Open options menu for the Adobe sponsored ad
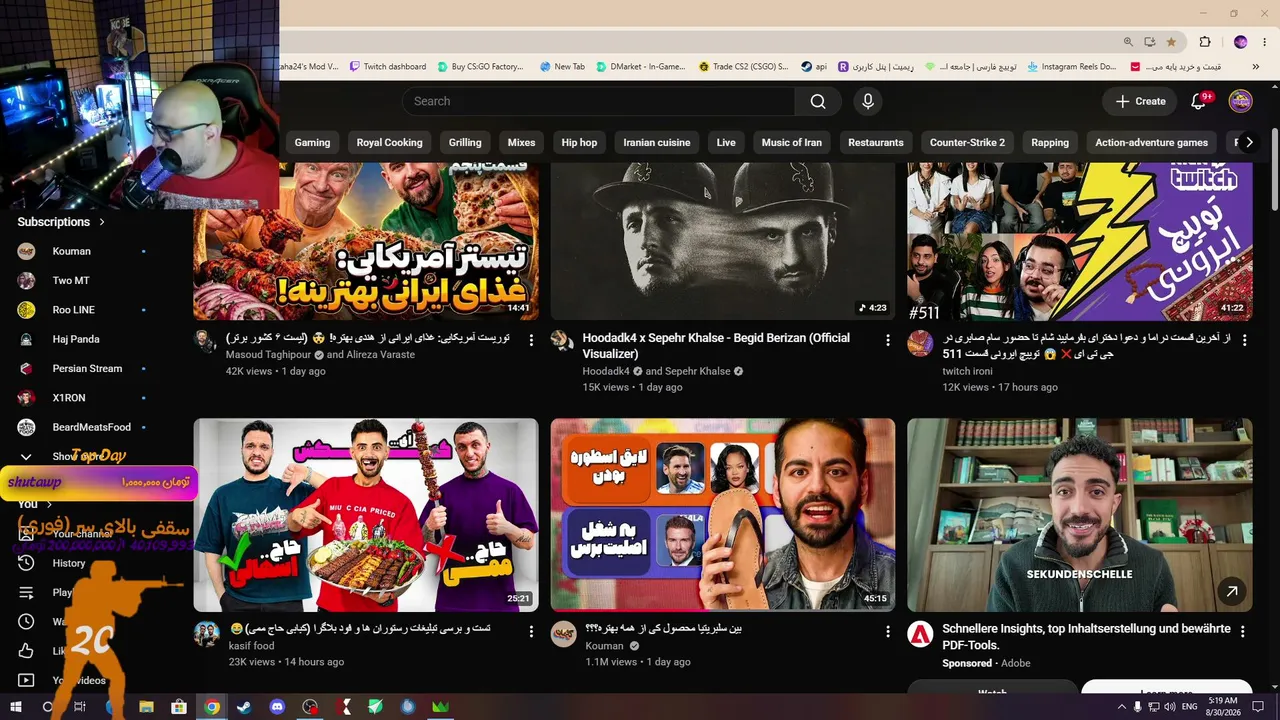This screenshot has width=1280, height=720. pyautogui.click(x=1243, y=632)
